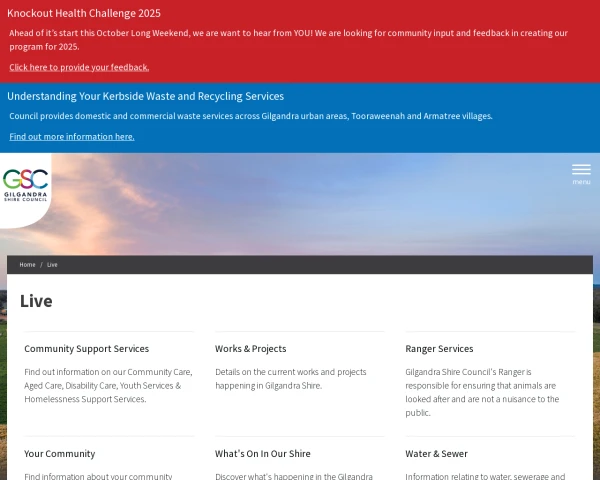This screenshot has height=480, width=600.
Task: Visit the Ranger Services page
Action: 439,349
